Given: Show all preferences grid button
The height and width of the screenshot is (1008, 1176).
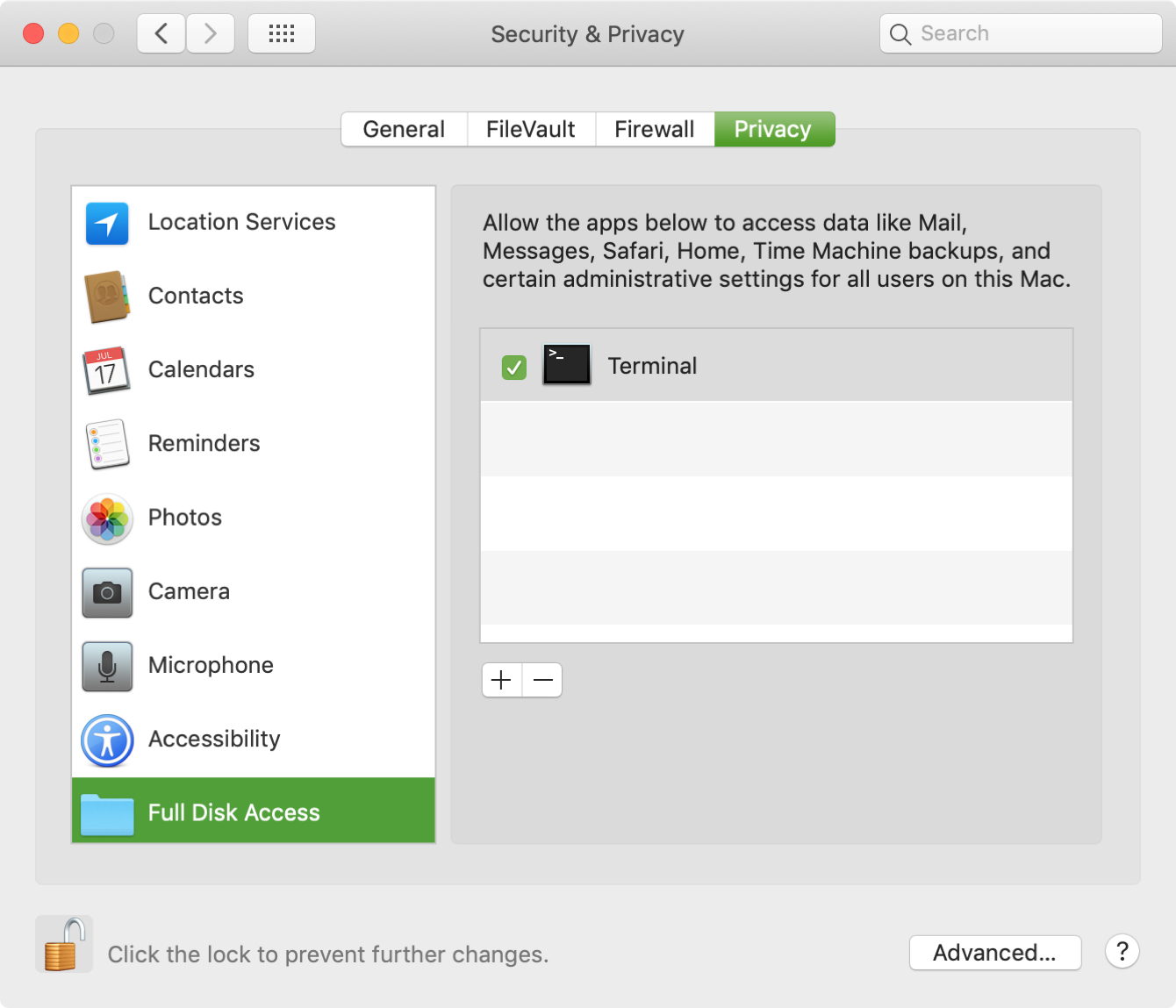Looking at the screenshot, I should 282,34.
